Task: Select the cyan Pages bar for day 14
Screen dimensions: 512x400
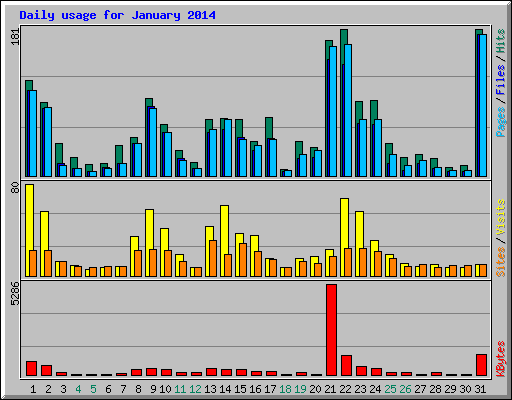Action: pos(228,148)
